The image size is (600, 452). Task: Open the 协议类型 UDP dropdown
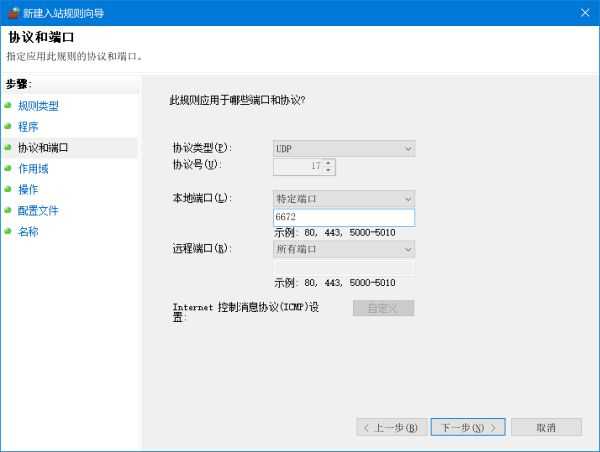coord(343,148)
